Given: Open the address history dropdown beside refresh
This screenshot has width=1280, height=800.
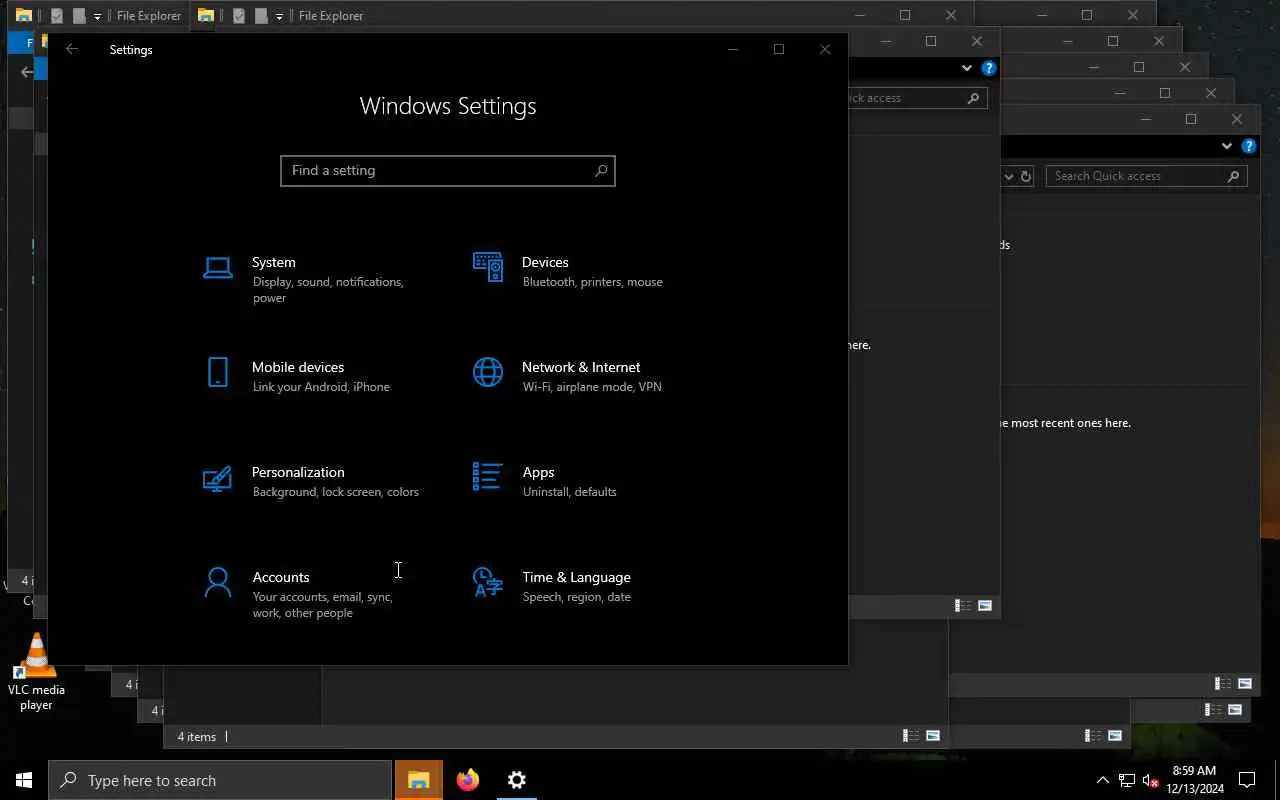Looking at the screenshot, I should pyautogui.click(x=1008, y=176).
